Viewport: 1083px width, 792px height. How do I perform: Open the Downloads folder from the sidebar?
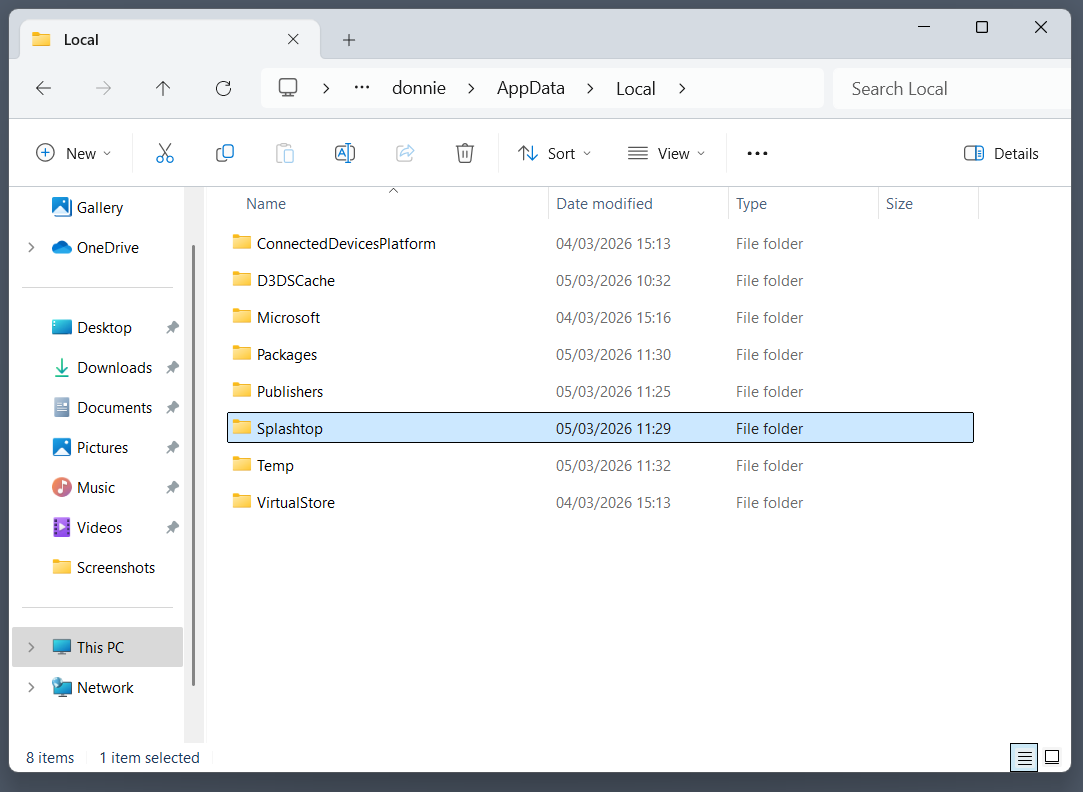tap(113, 367)
